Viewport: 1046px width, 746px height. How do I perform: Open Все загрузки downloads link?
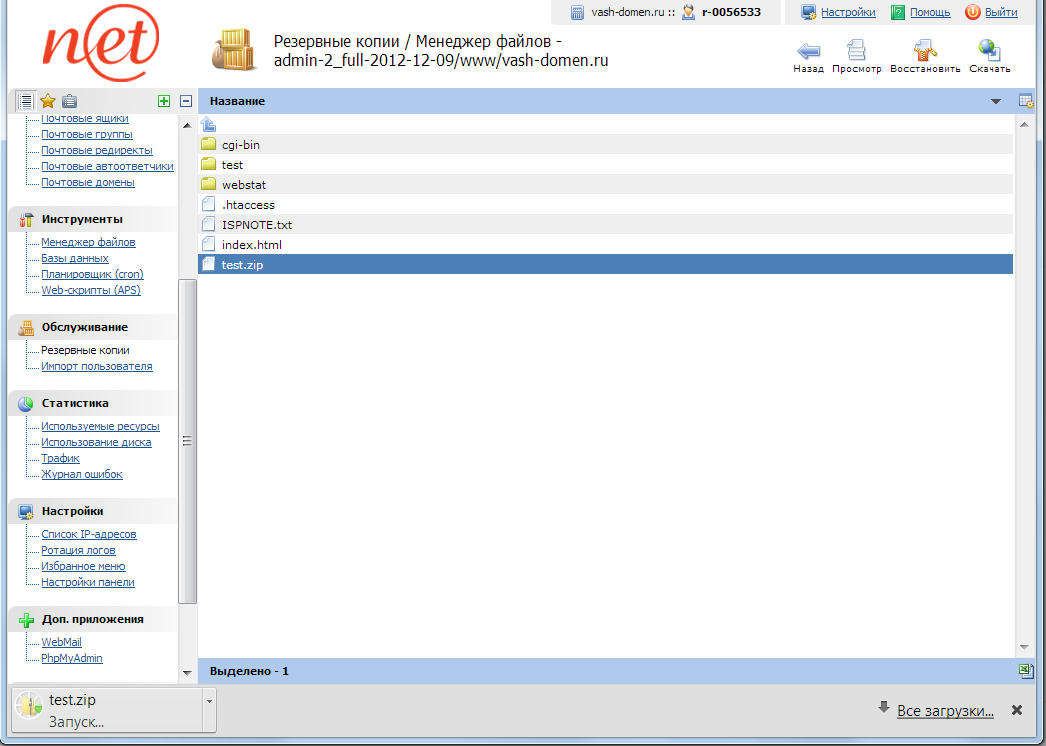945,711
